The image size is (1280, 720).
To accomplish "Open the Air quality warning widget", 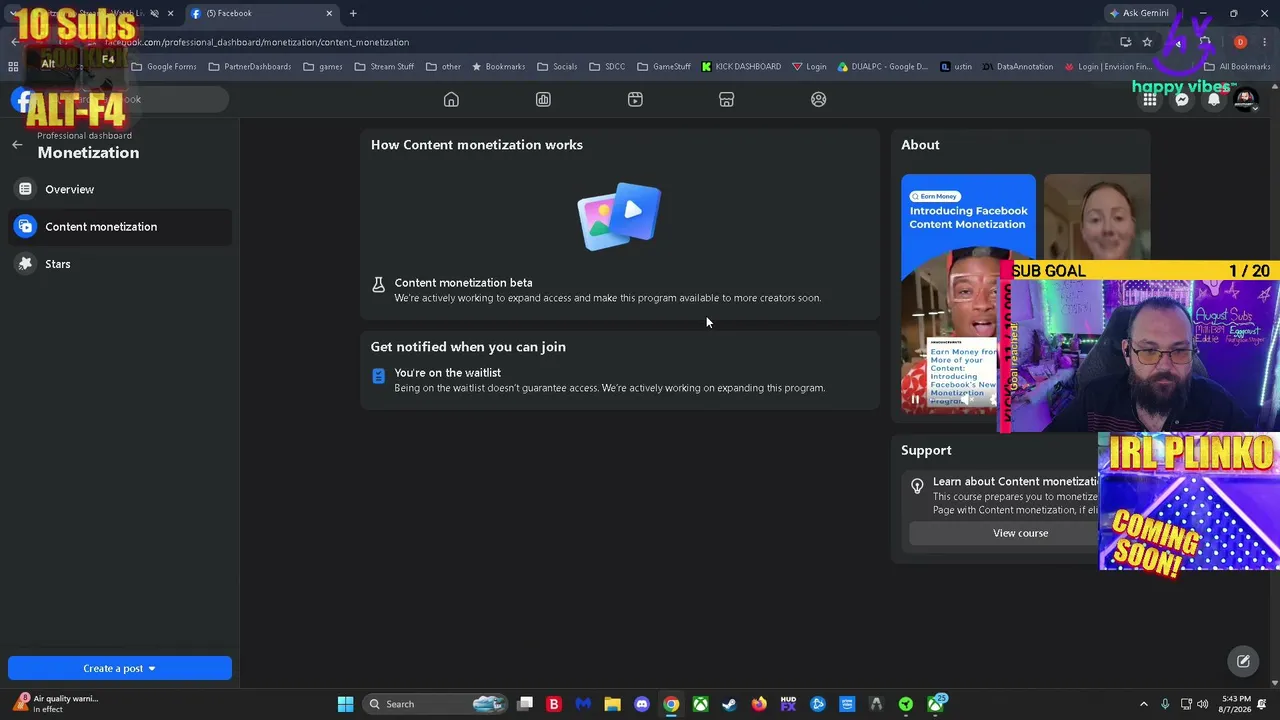I will [x=55, y=704].
